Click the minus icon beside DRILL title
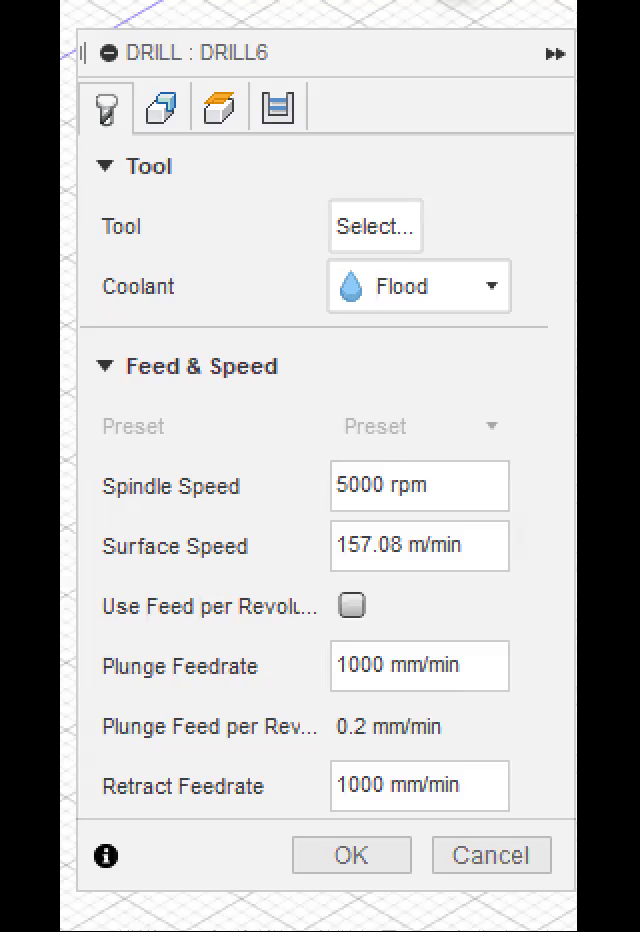This screenshot has width=640, height=932. tap(109, 53)
